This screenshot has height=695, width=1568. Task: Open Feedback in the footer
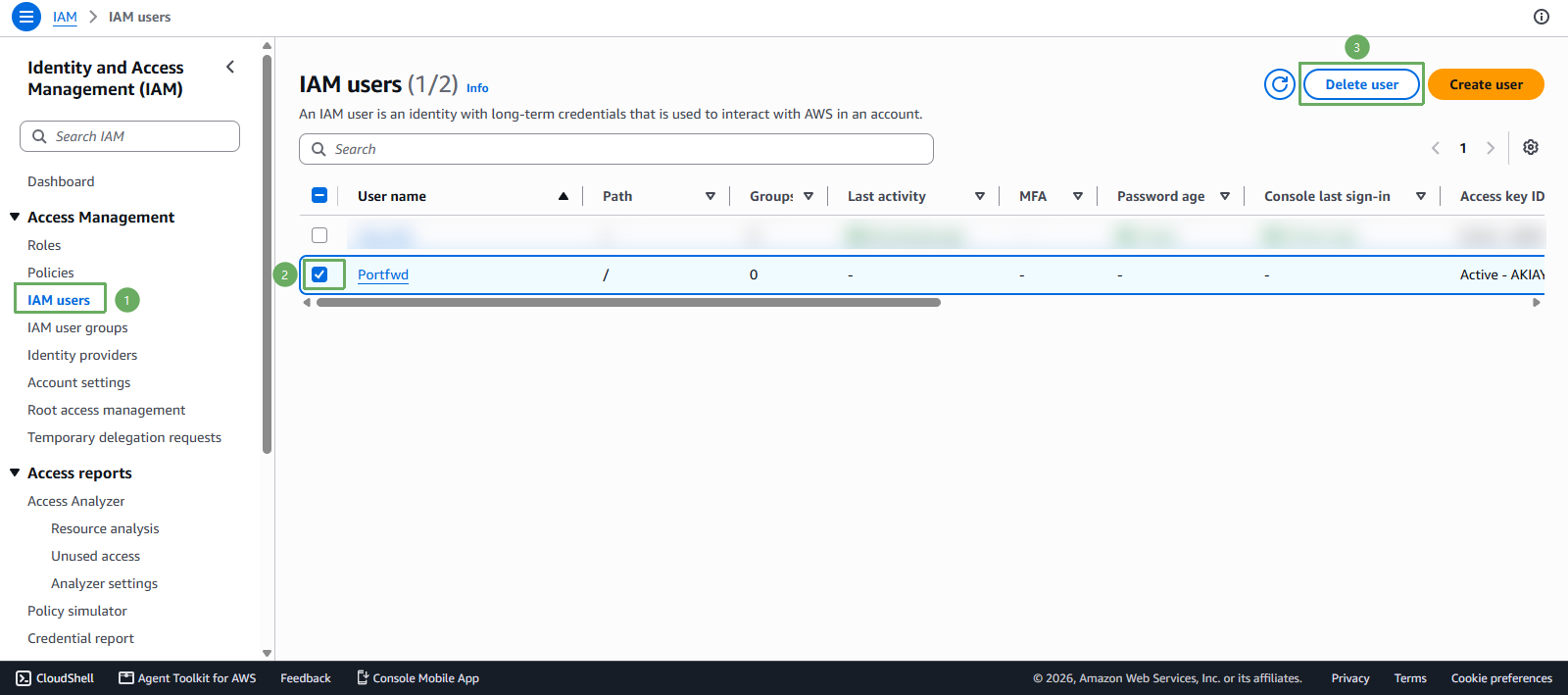click(306, 678)
